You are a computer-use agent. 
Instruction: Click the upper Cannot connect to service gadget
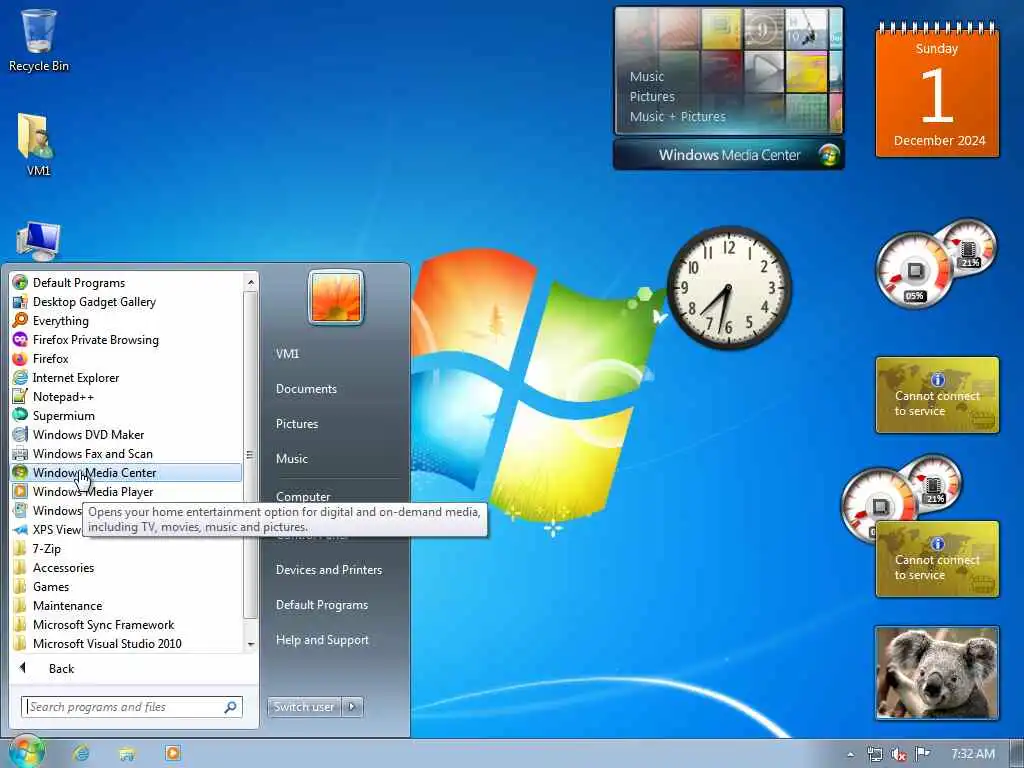coord(937,394)
